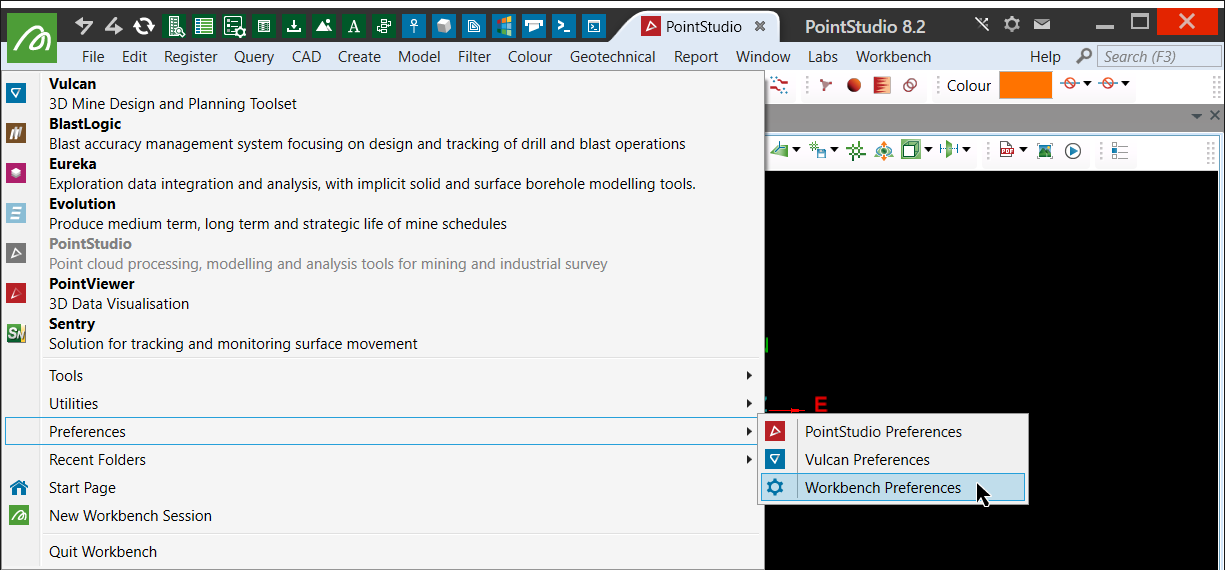Open the command prompt icon in top toolbar

[564, 26]
